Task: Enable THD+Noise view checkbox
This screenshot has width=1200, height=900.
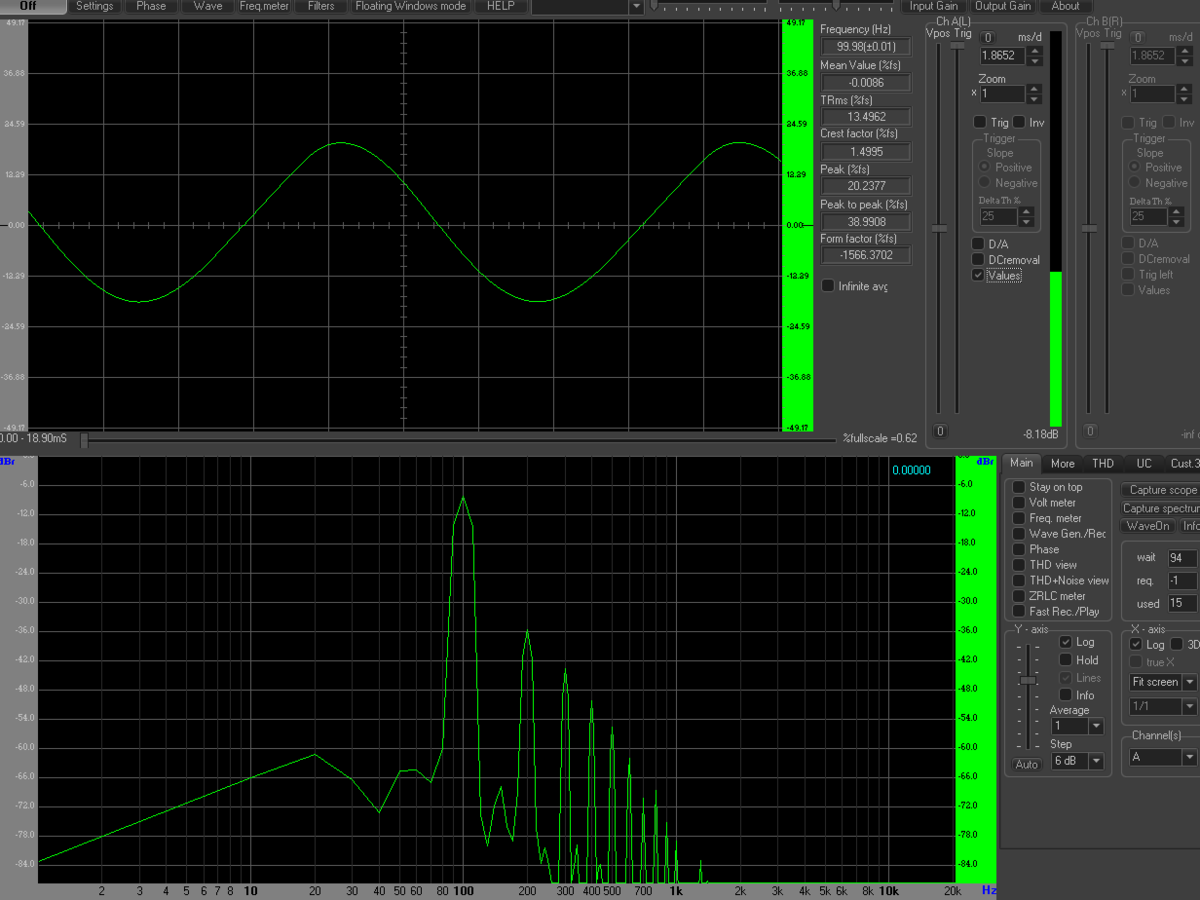Action: tap(1019, 580)
